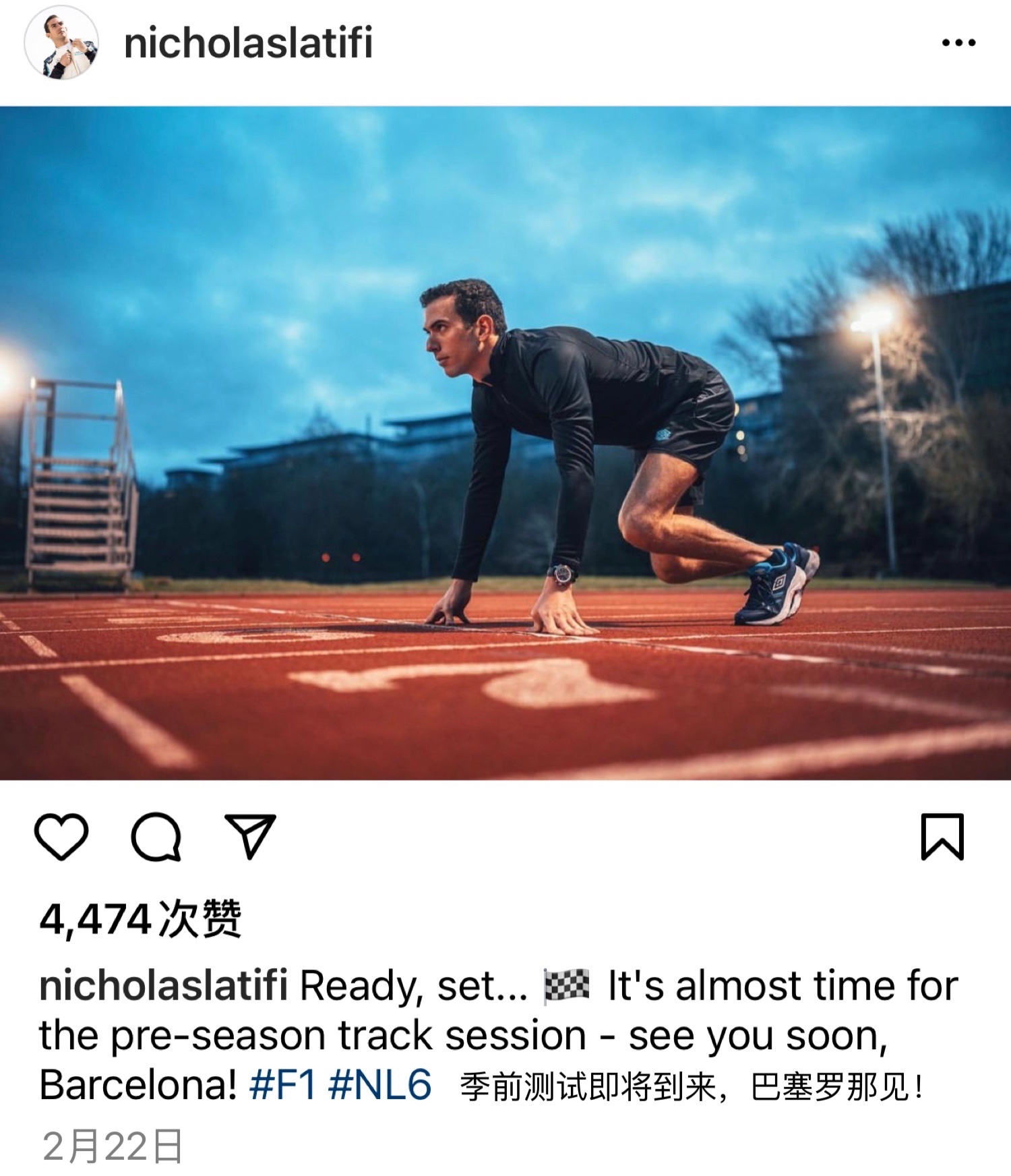Tap the #NL6 hashtag
Image resolution: width=1011 pixels, height=1176 pixels.
[379, 1085]
